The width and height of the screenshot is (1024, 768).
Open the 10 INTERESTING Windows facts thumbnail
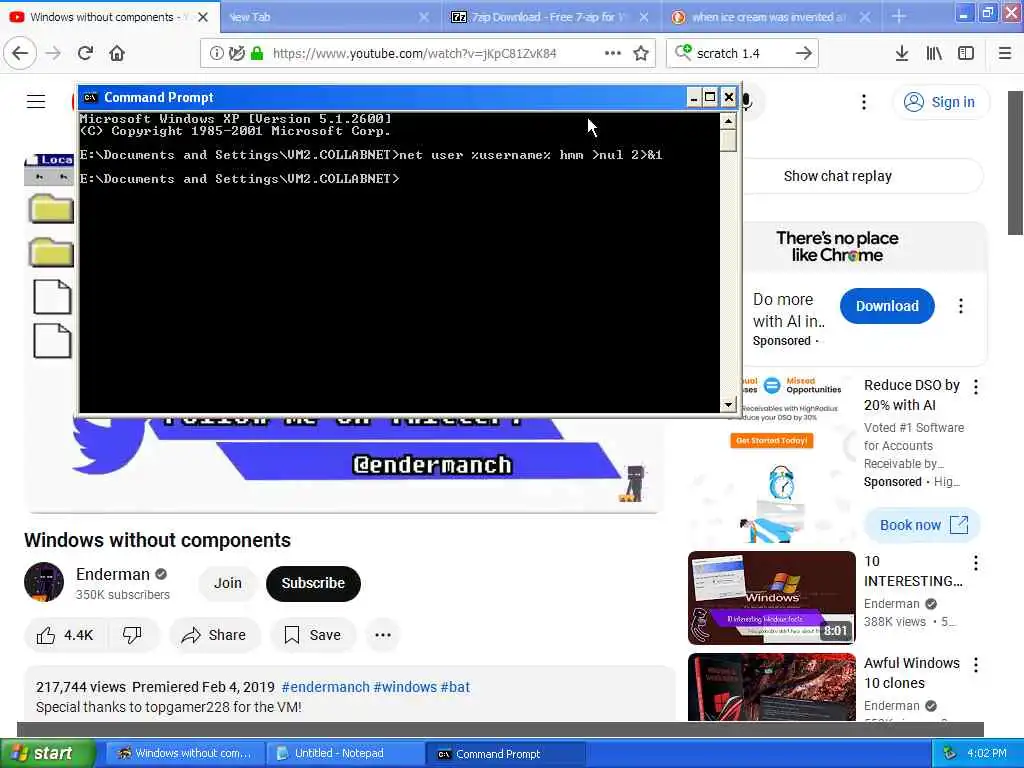(x=771, y=598)
